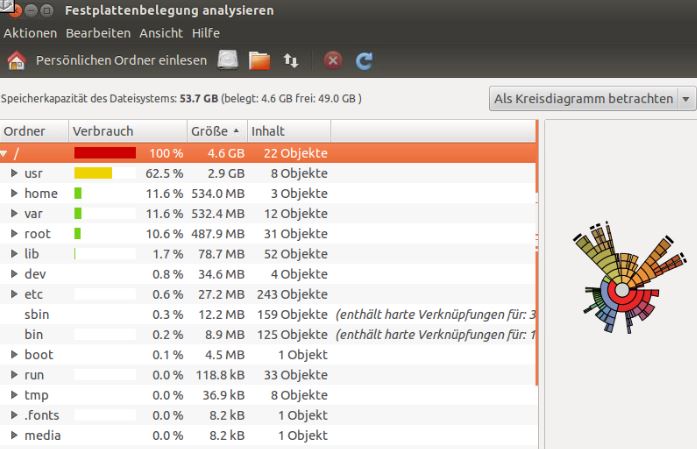This screenshot has width=697, height=449.
Task: Click the '2.9 GB' size value
Action: pyautogui.click(x=226, y=173)
